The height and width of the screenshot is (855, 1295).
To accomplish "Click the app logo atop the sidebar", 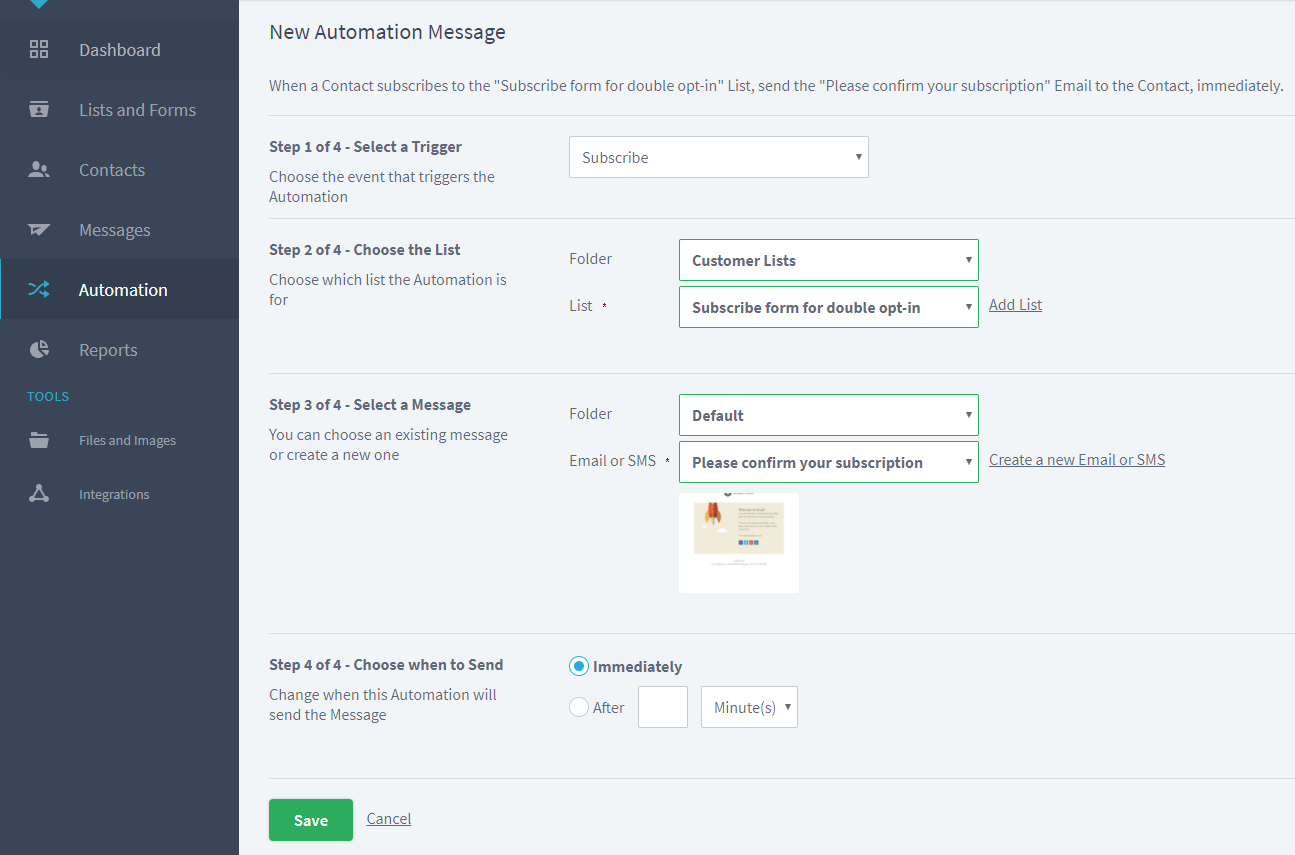I will click(x=38, y=5).
